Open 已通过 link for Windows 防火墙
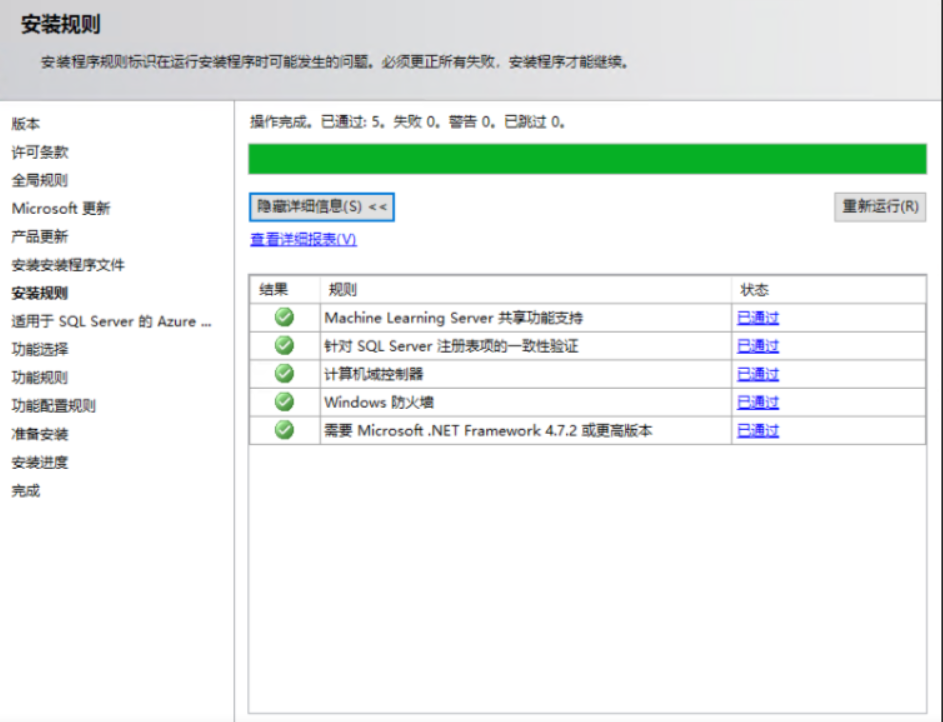The image size is (943, 722). (758, 402)
